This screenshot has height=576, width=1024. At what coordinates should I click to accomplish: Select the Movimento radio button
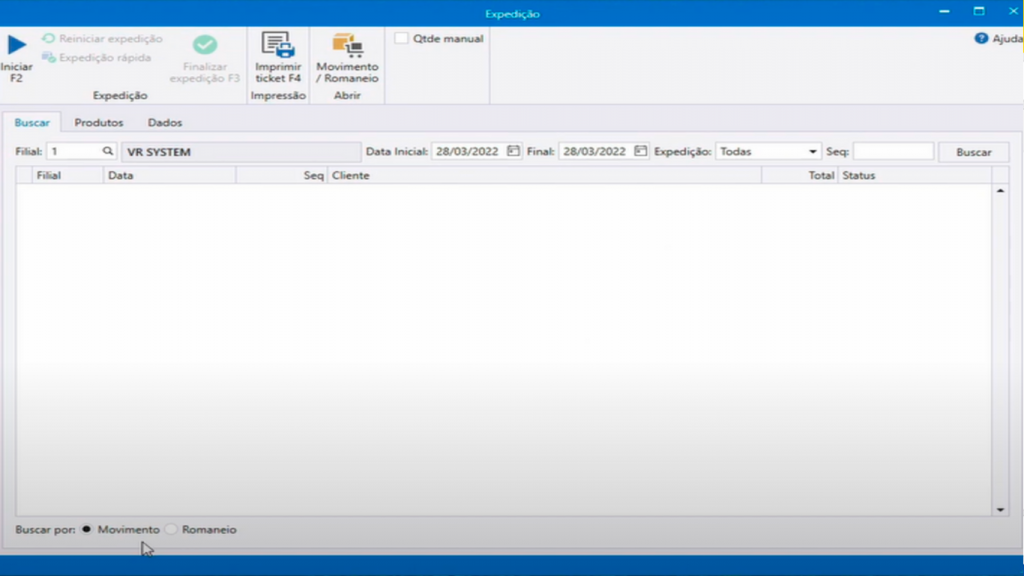click(87, 529)
